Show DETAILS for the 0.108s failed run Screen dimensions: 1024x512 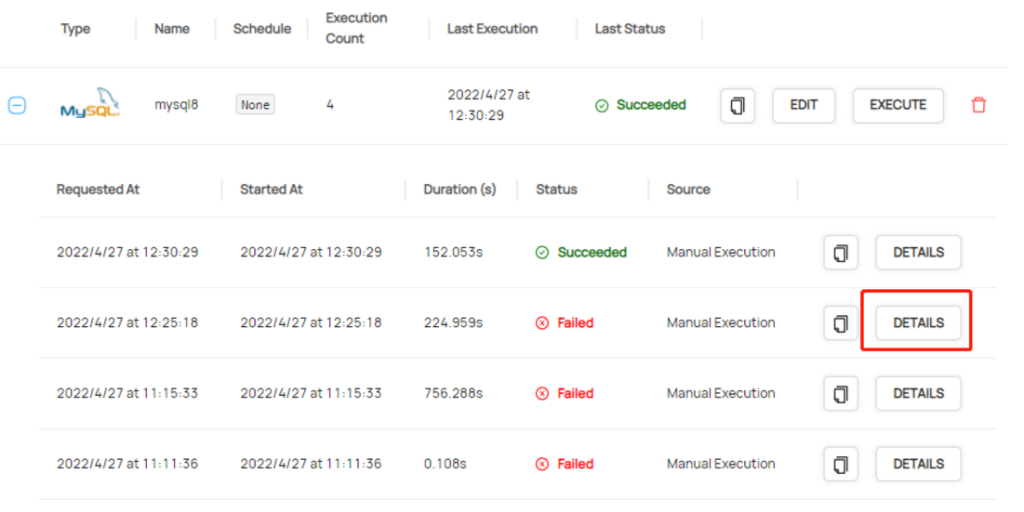tap(918, 464)
